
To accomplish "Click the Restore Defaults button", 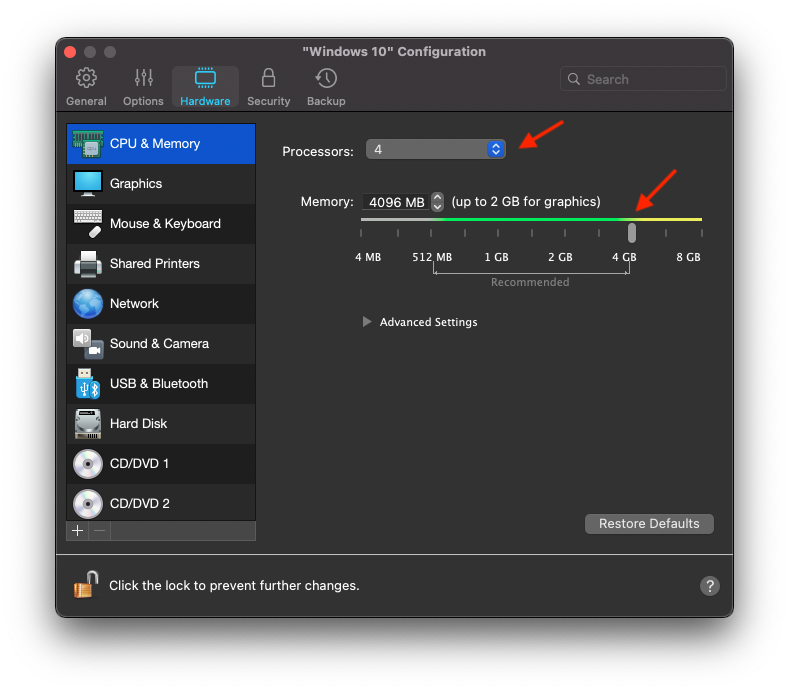I will (649, 524).
